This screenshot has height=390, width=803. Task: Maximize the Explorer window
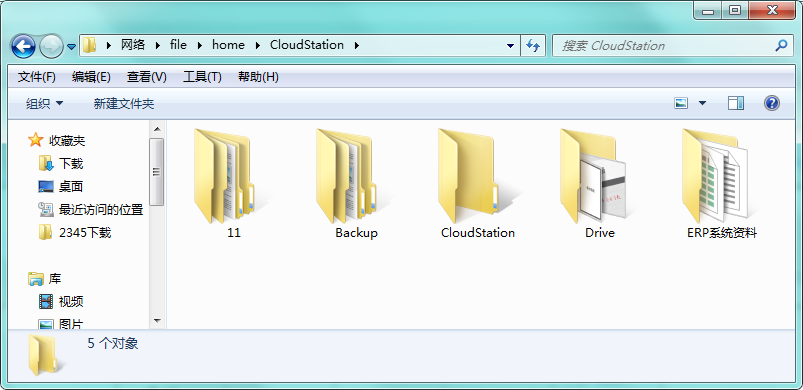735,11
